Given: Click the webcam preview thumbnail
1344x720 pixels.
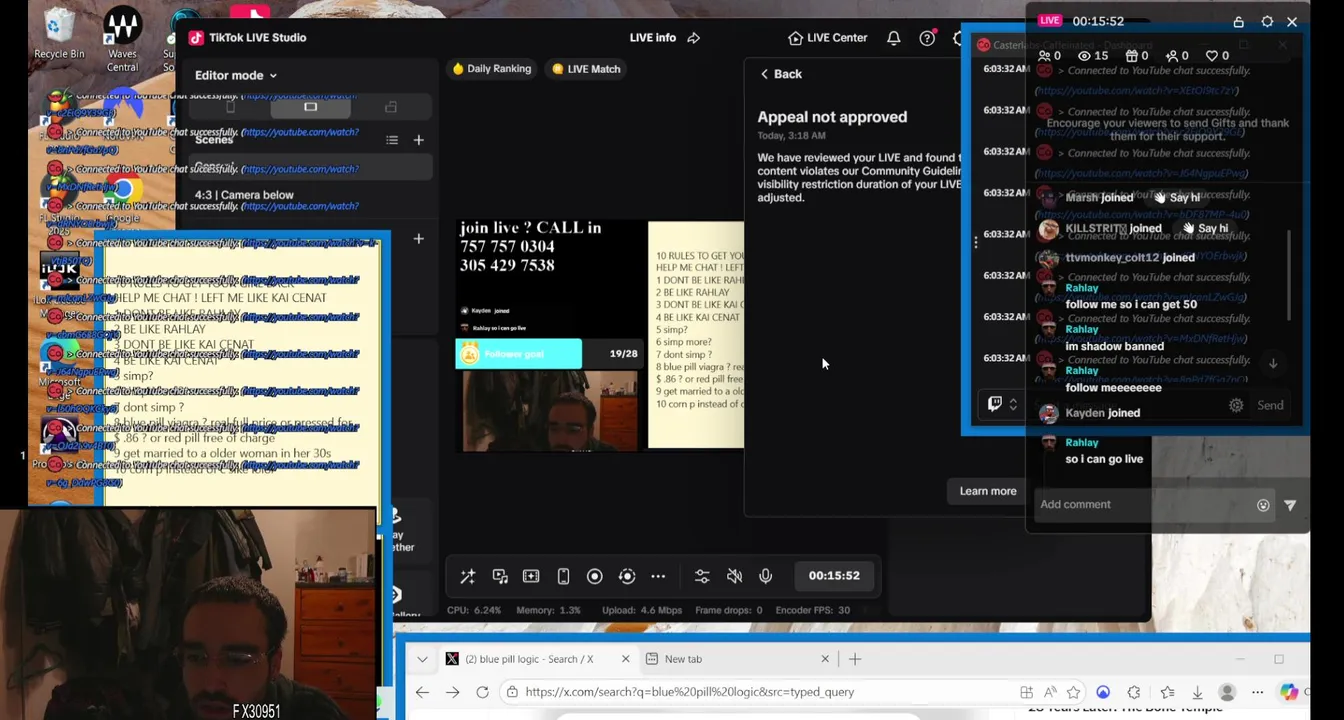Looking at the screenshot, I should coord(549,411).
